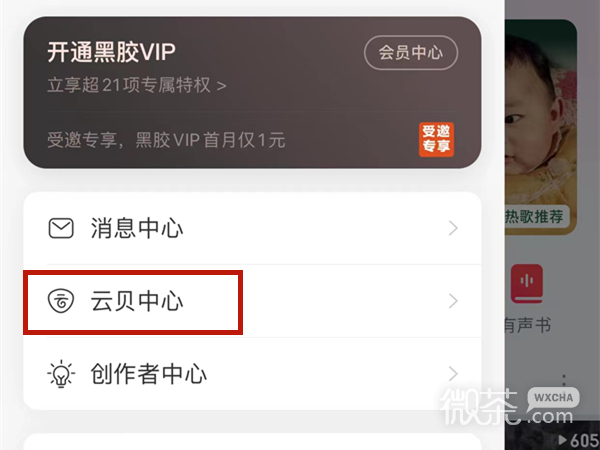Tap the 会员中心 button
This screenshot has height=450, width=600.
coord(411,52)
